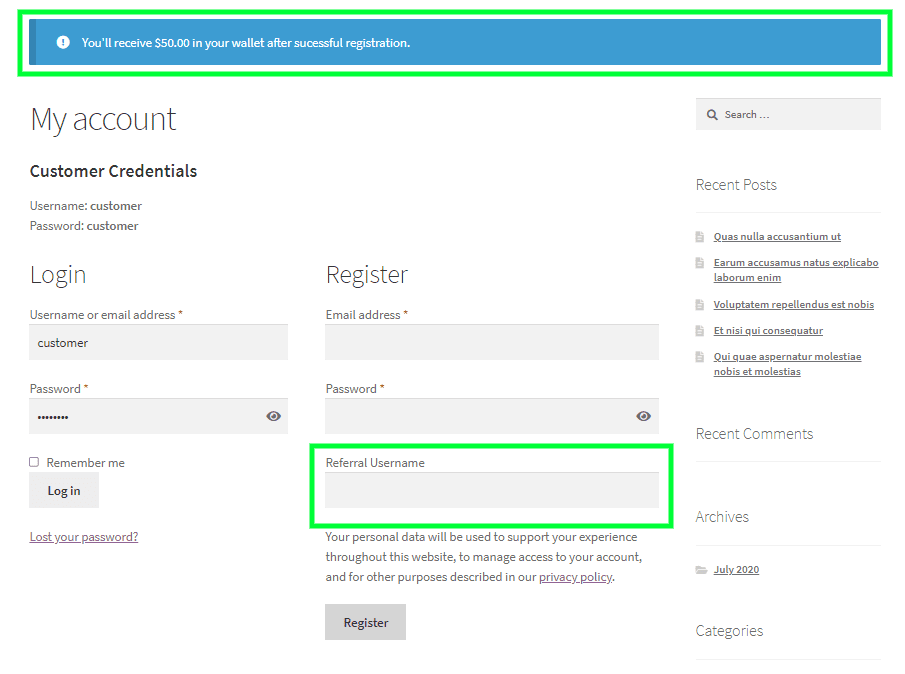Click the info icon in the blue notice banner
This screenshot has height=674, width=905.
(x=63, y=42)
